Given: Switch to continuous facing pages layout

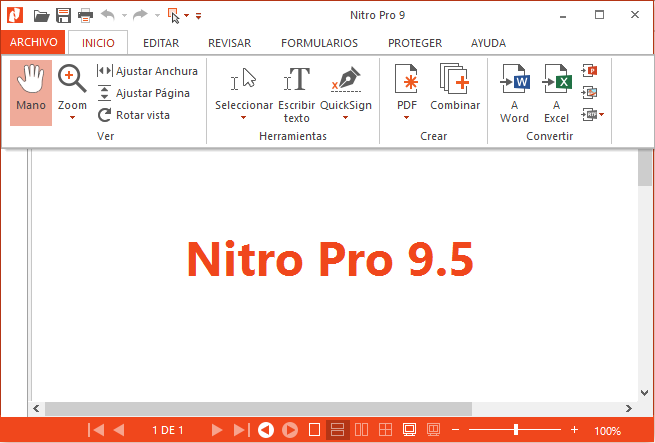Looking at the screenshot, I should (385, 430).
